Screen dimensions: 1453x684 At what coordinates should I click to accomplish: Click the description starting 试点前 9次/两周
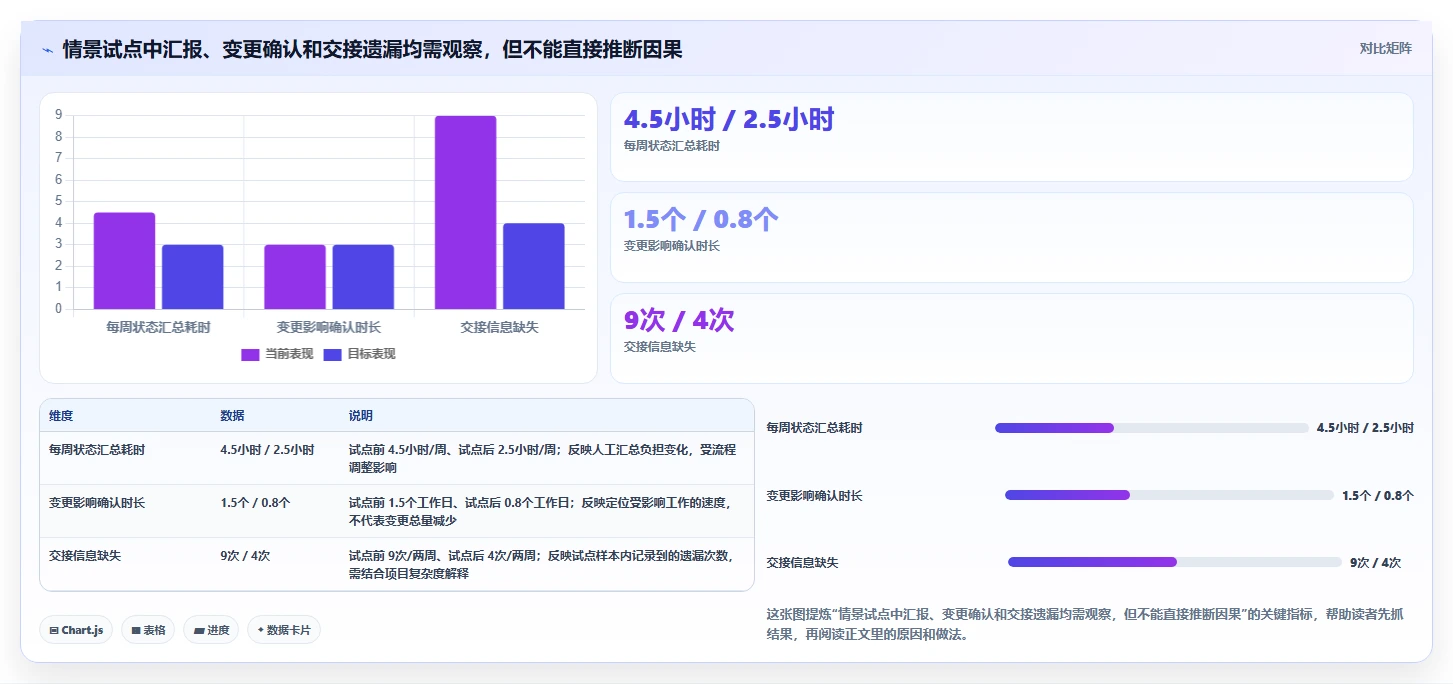[x=541, y=565]
